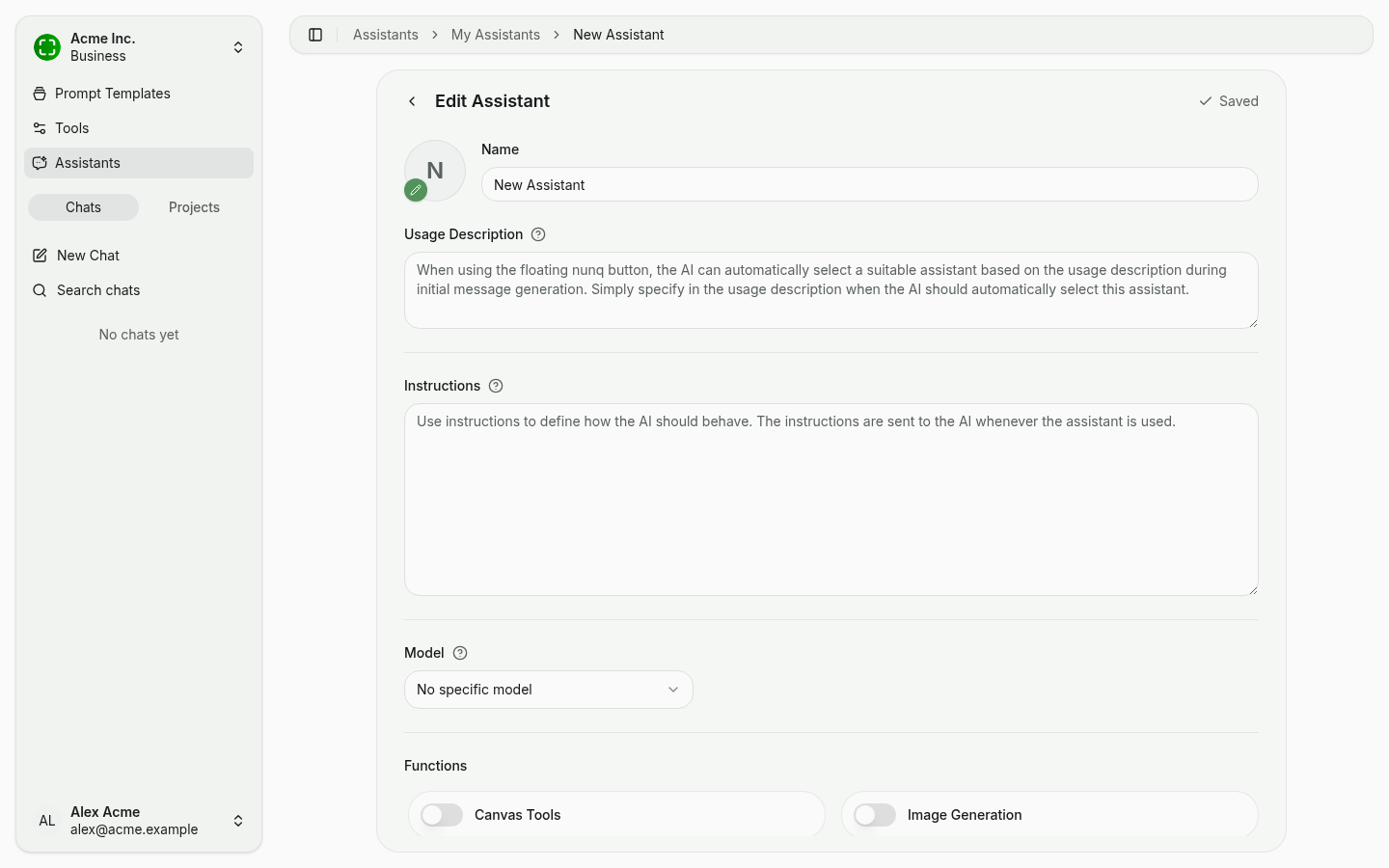Click the resize grip of Instructions box

click(x=1253, y=590)
